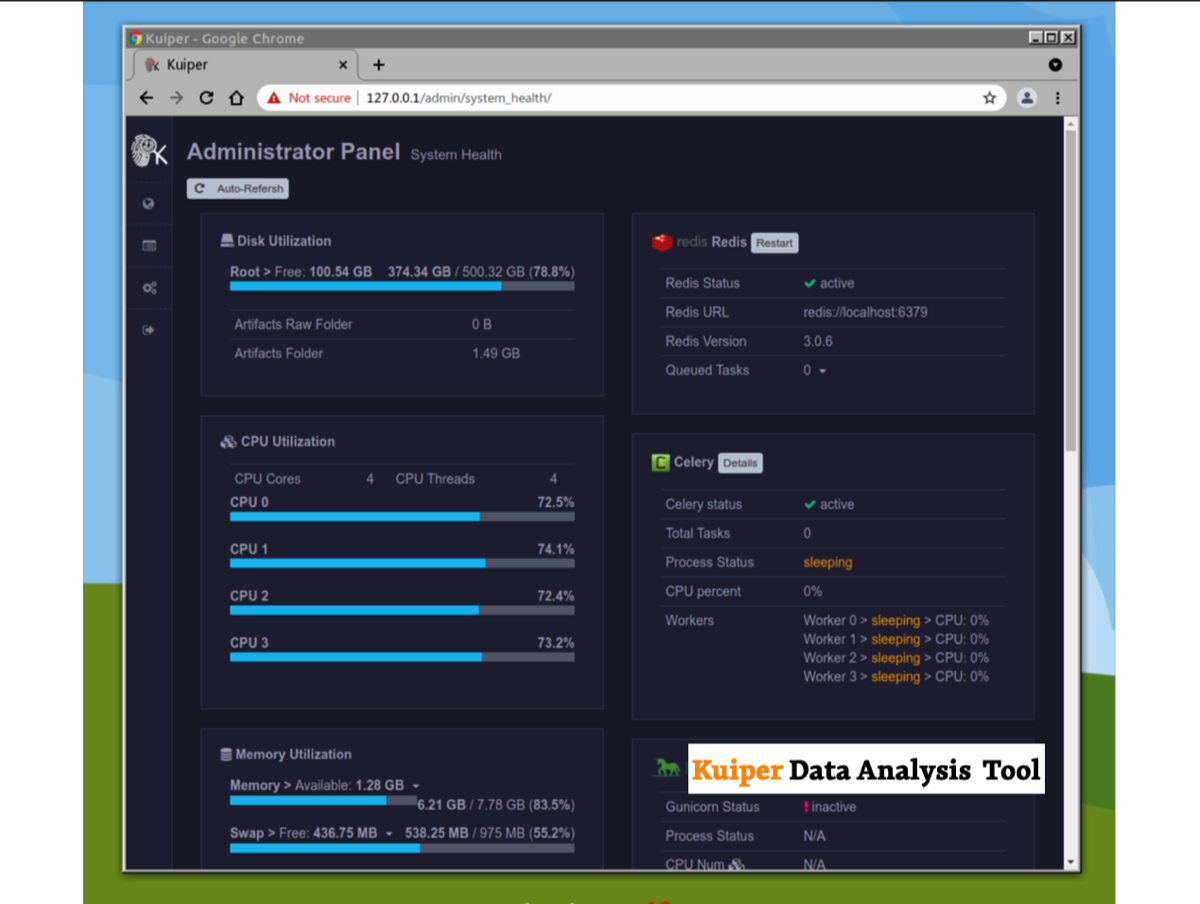
Task: Restart the Redis service
Action: point(774,243)
